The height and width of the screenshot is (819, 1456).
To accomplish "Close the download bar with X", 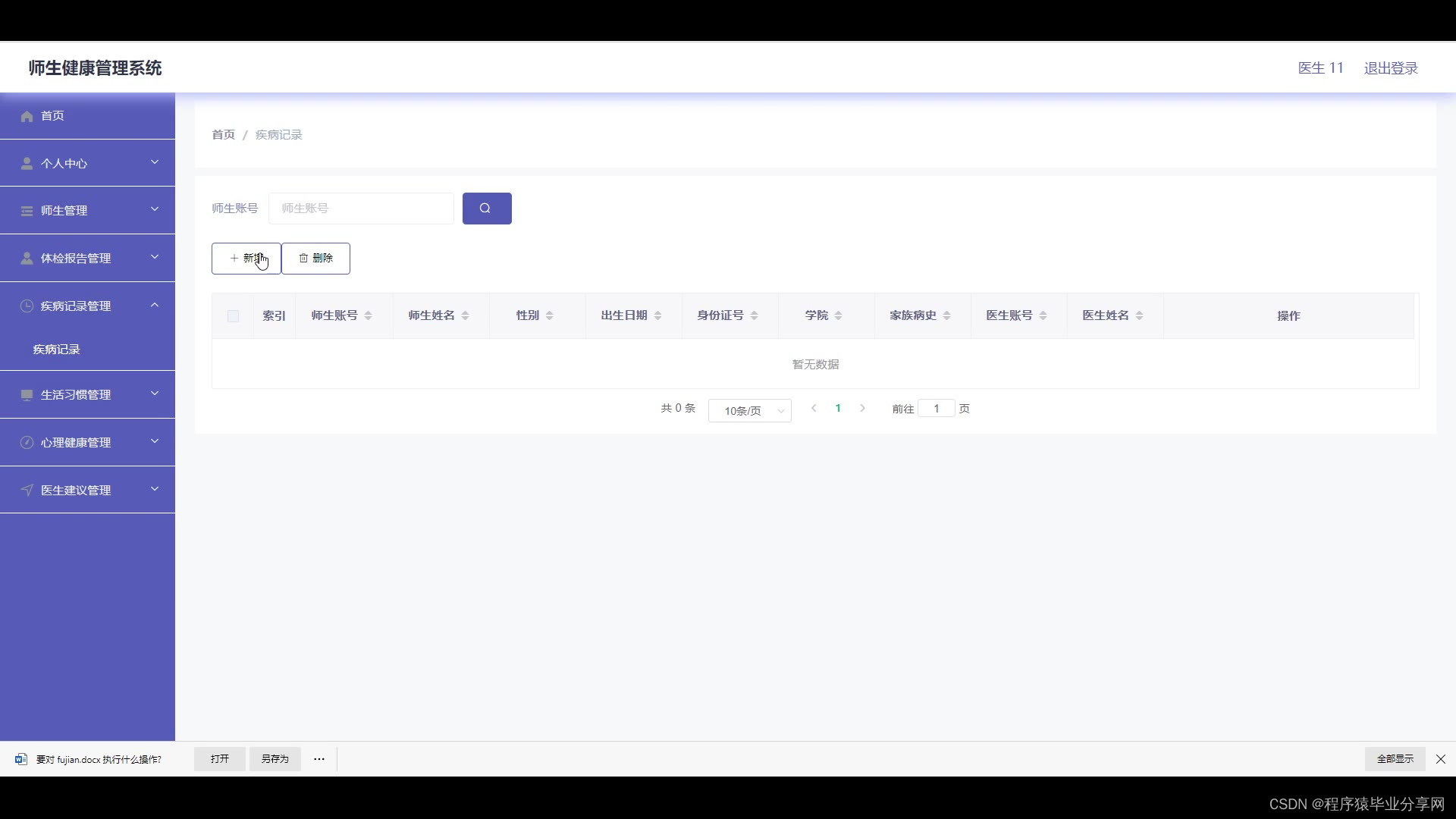I will coord(1440,759).
